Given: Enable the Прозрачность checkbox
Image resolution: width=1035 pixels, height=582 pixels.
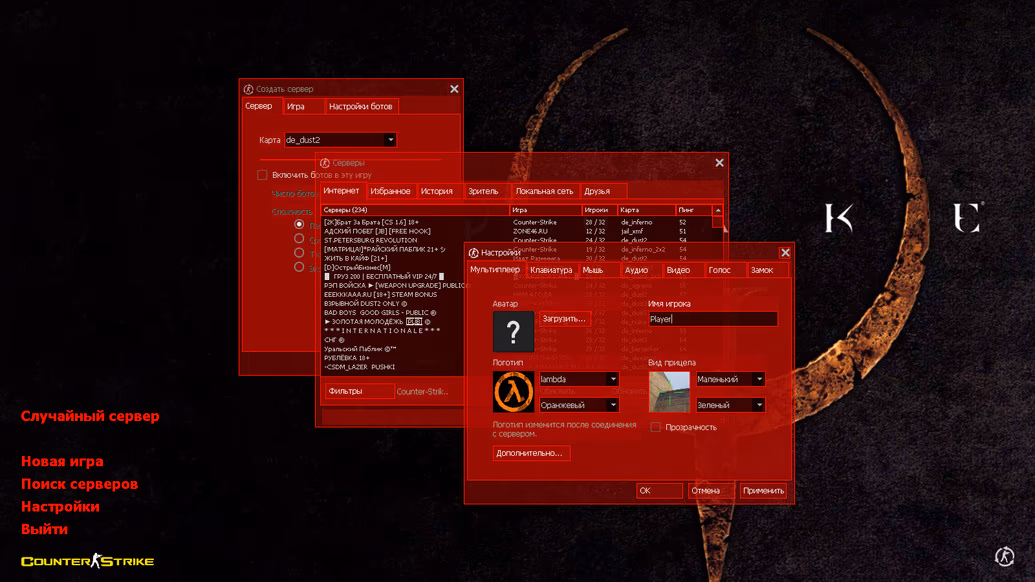Looking at the screenshot, I should pyautogui.click(x=656, y=427).
